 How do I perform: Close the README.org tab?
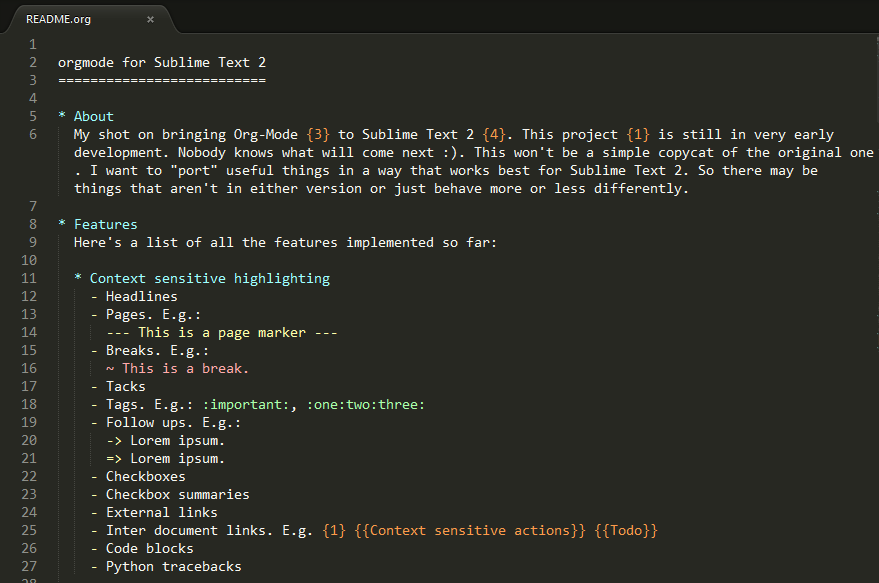(150, 19)
